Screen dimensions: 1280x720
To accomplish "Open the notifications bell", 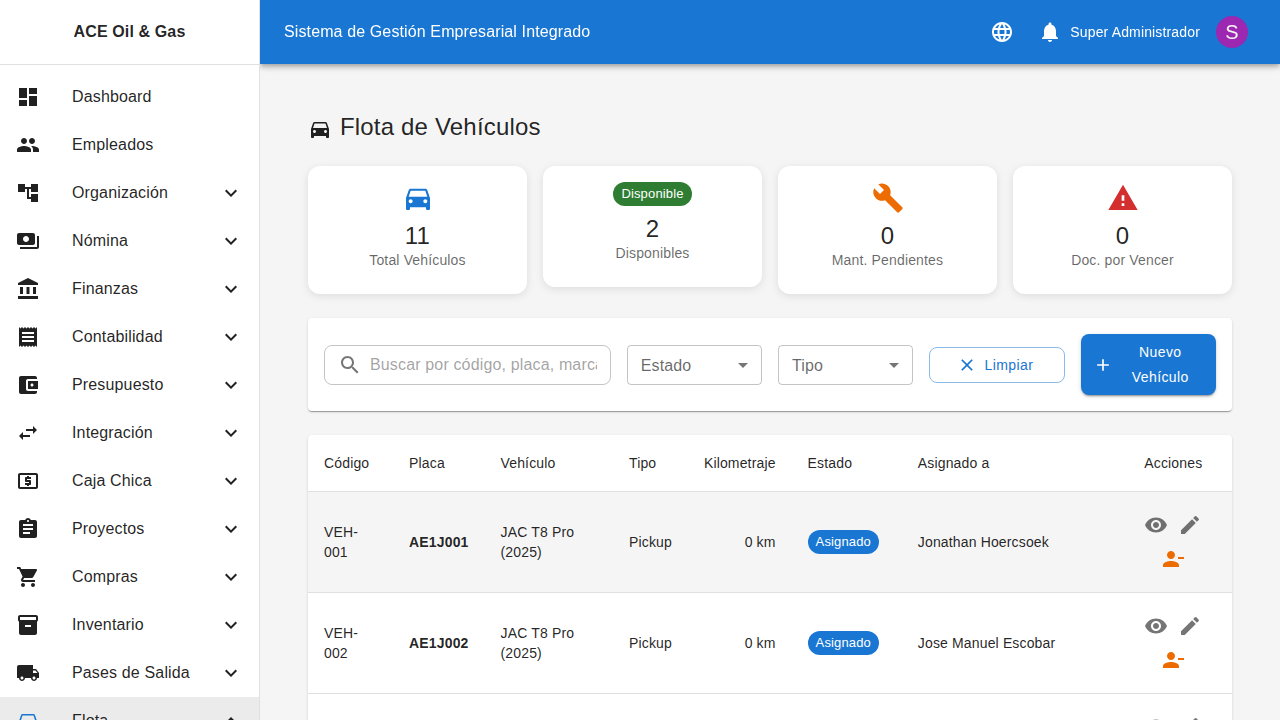I will tap(1049, 32).
